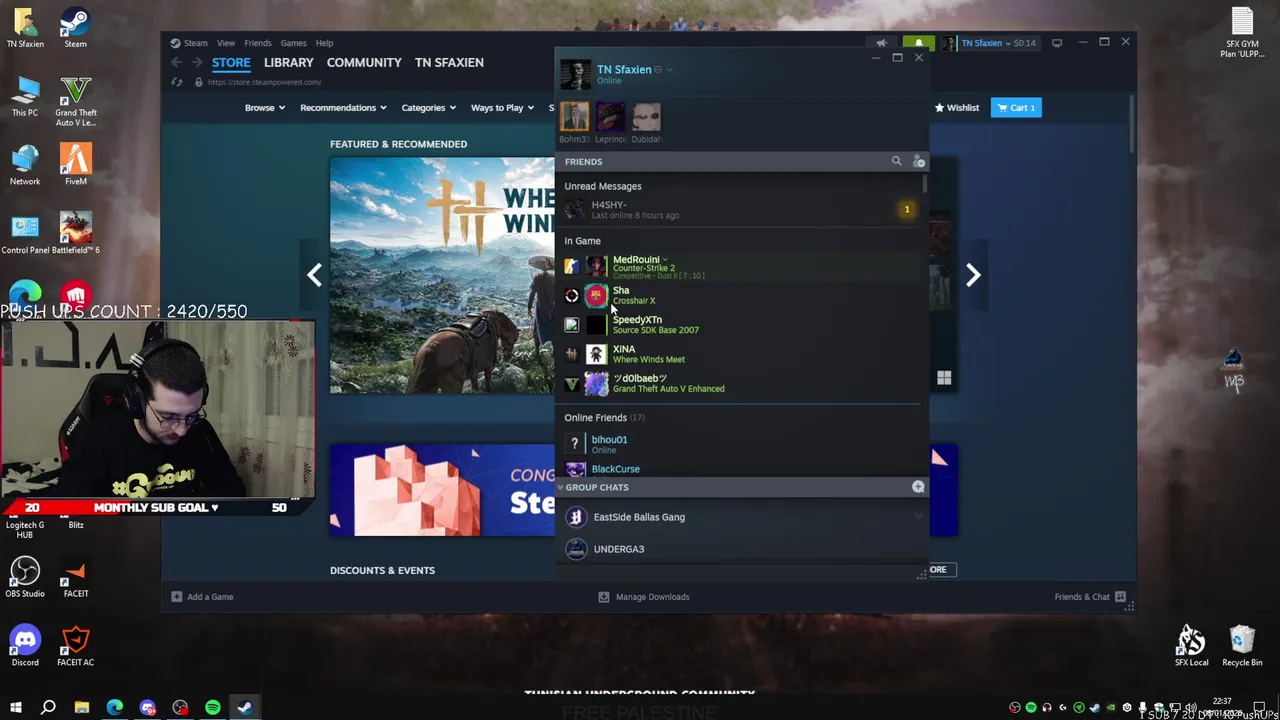1280x720 pixels.
Task: Create new group chat with plus icon
Action: pos(918,487)
